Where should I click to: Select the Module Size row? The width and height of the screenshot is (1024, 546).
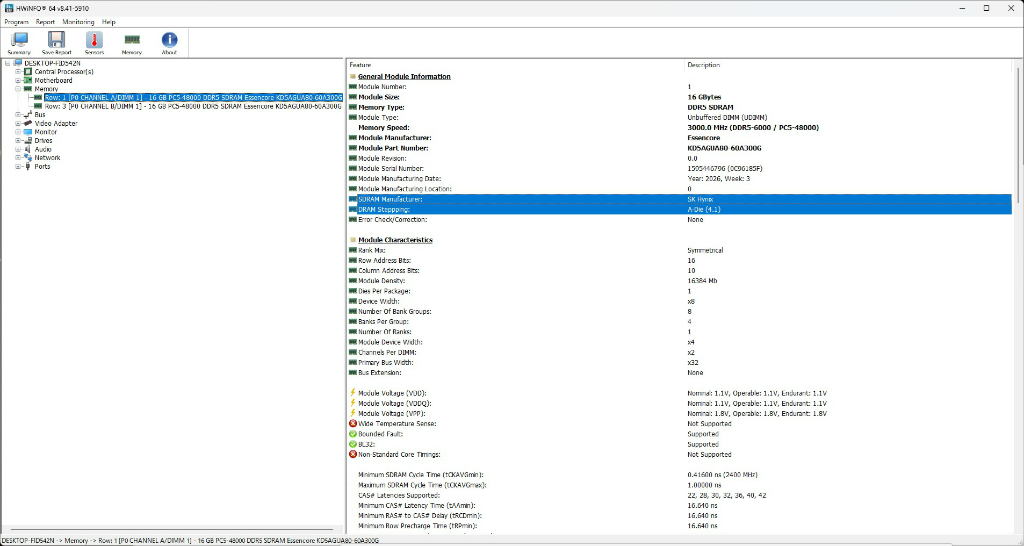pos(679,97)
